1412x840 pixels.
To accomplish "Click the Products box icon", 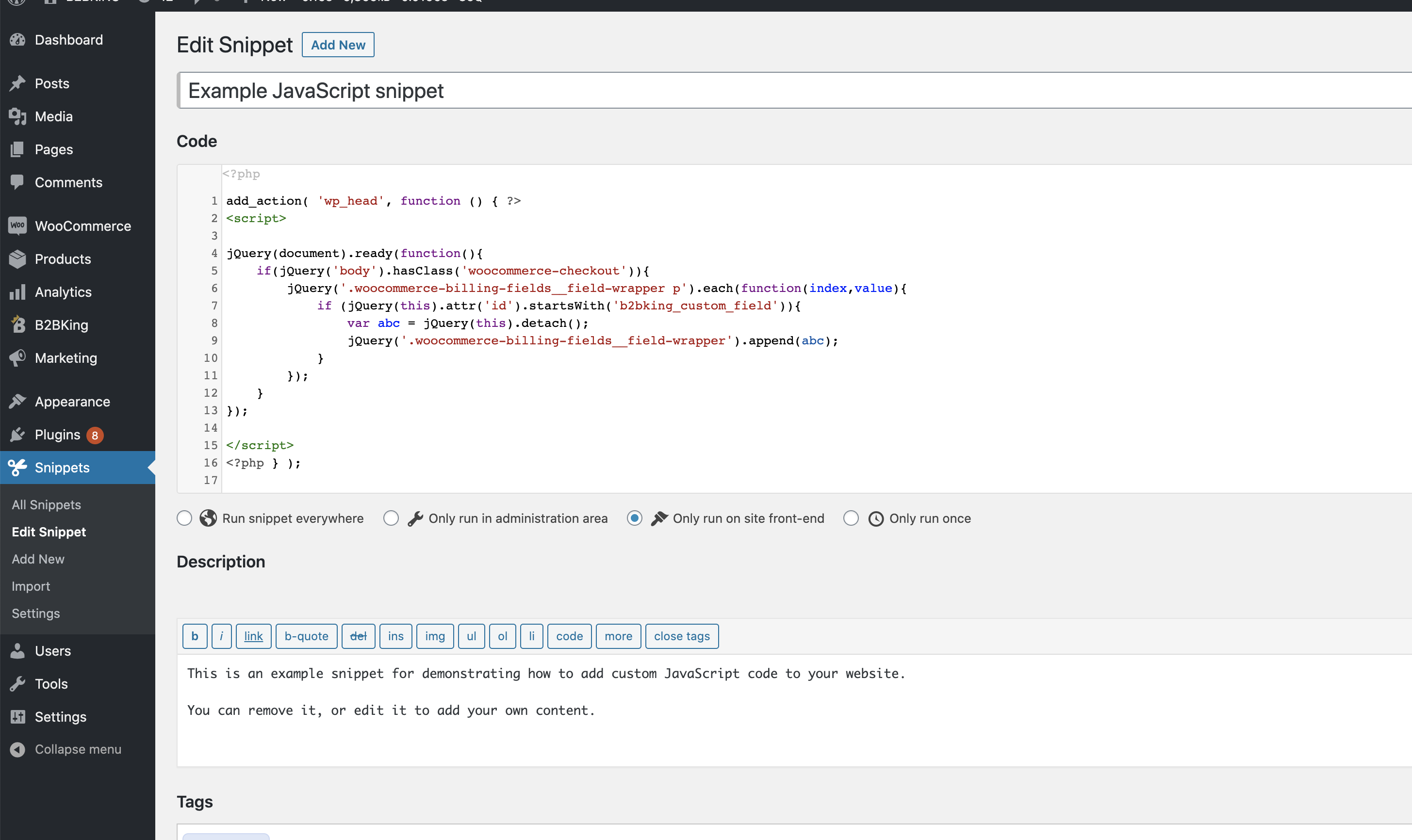I will click(17, 258).
